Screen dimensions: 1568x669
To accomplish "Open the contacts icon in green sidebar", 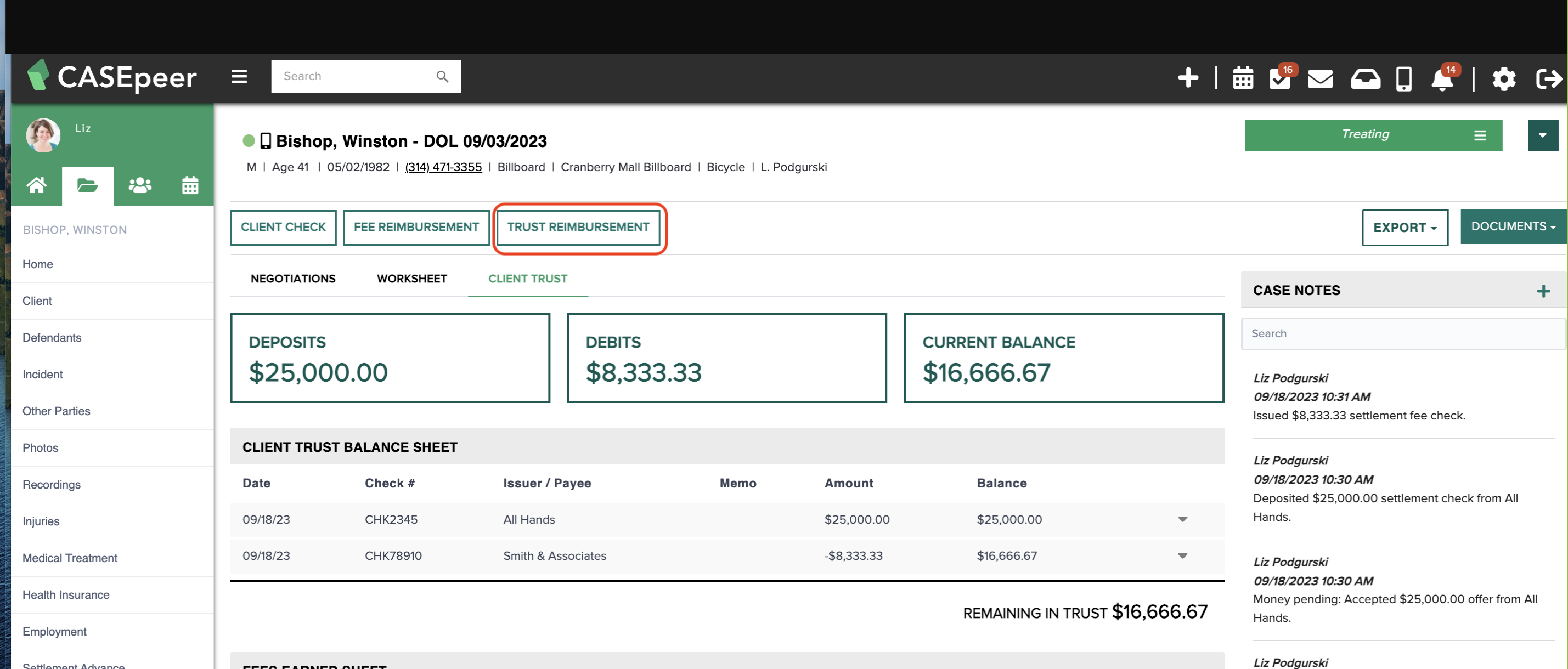I will (x=139, y=184).
